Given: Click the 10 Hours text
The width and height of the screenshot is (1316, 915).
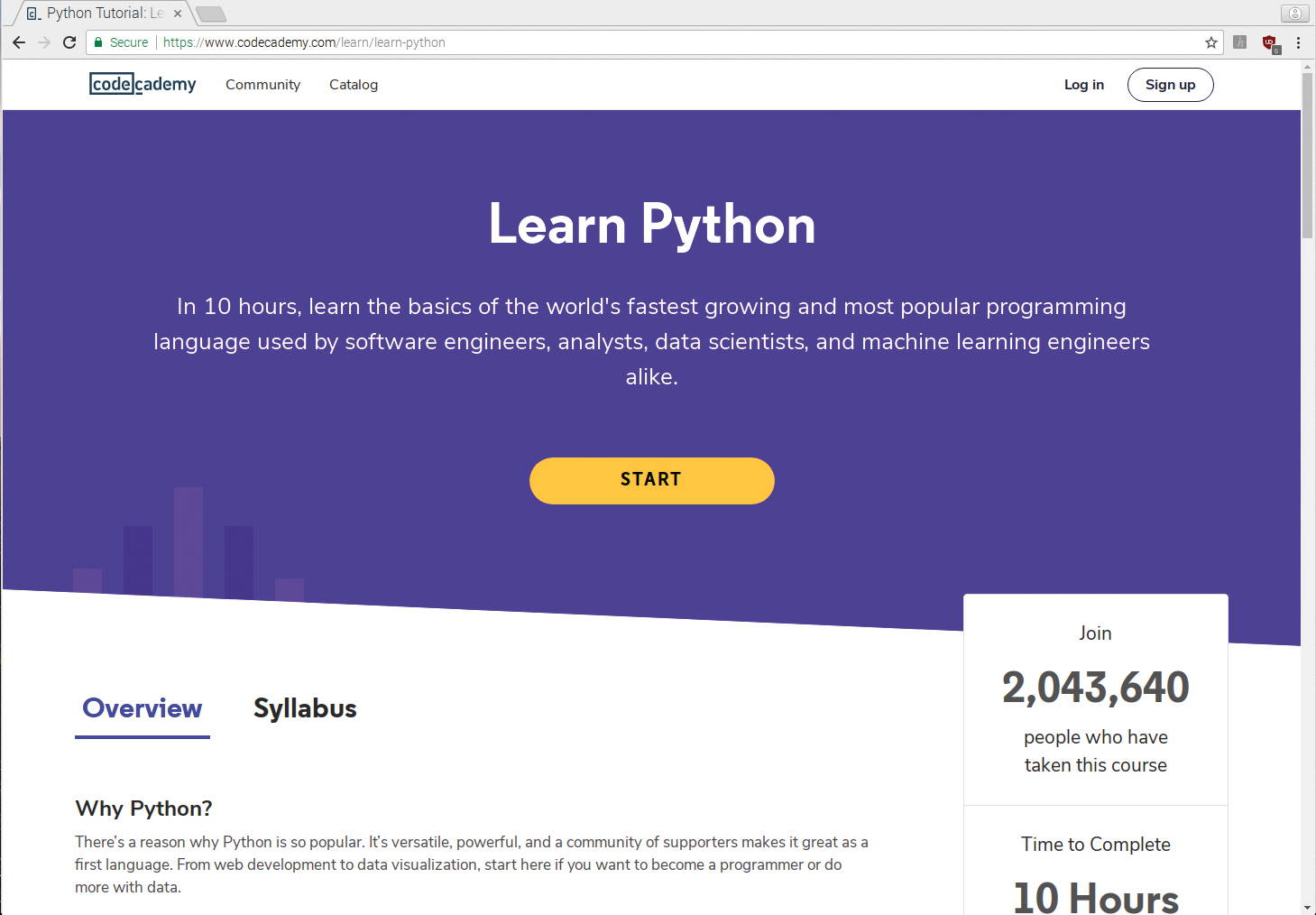Looking at the screenshot, I should pos(1095,899).
